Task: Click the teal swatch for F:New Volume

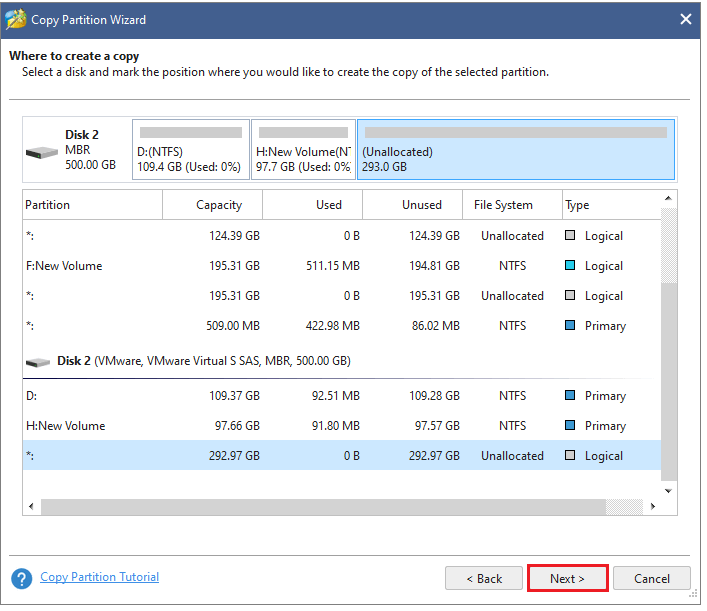Action: pyautogui.click(x=570, y=265)
